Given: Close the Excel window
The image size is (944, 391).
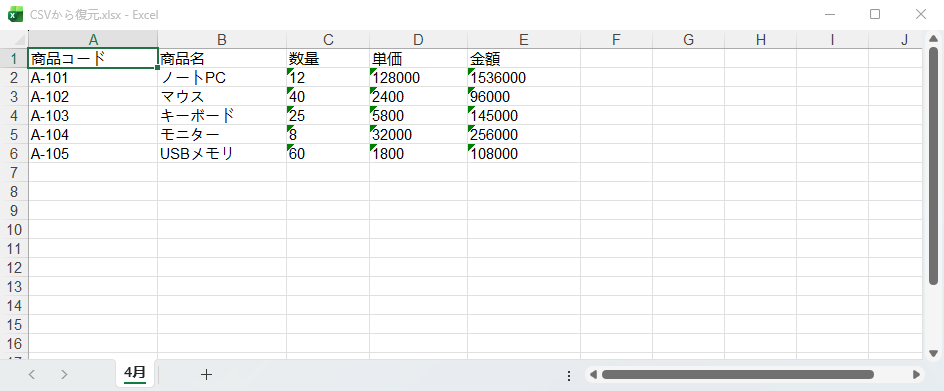Looking at the screenshot, I should (x=921, y=14).
